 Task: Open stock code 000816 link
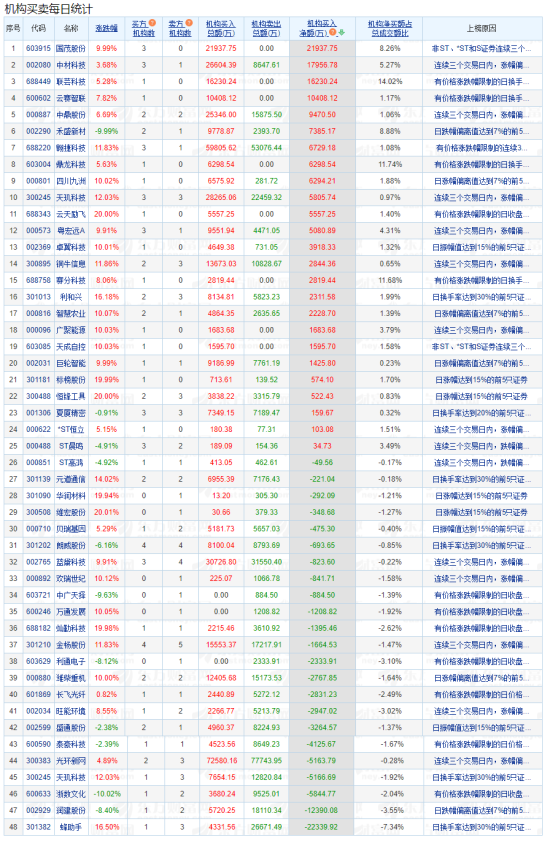pyautogui.click(x=38, y=313)
